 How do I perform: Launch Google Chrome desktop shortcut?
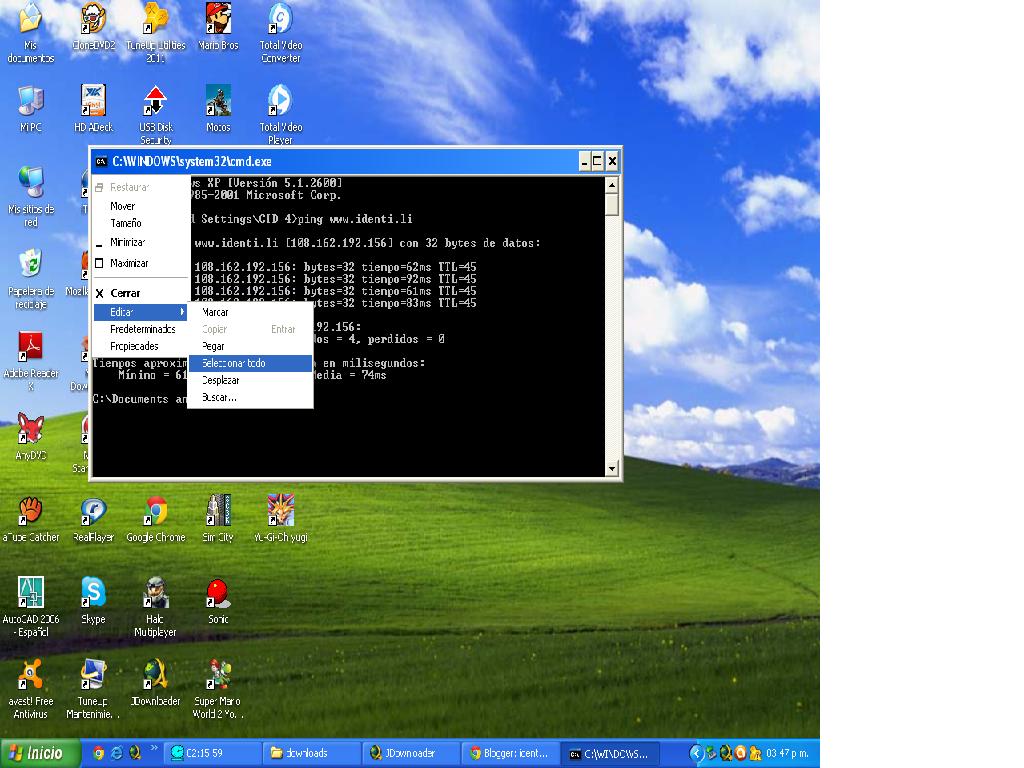coord(155,520)
